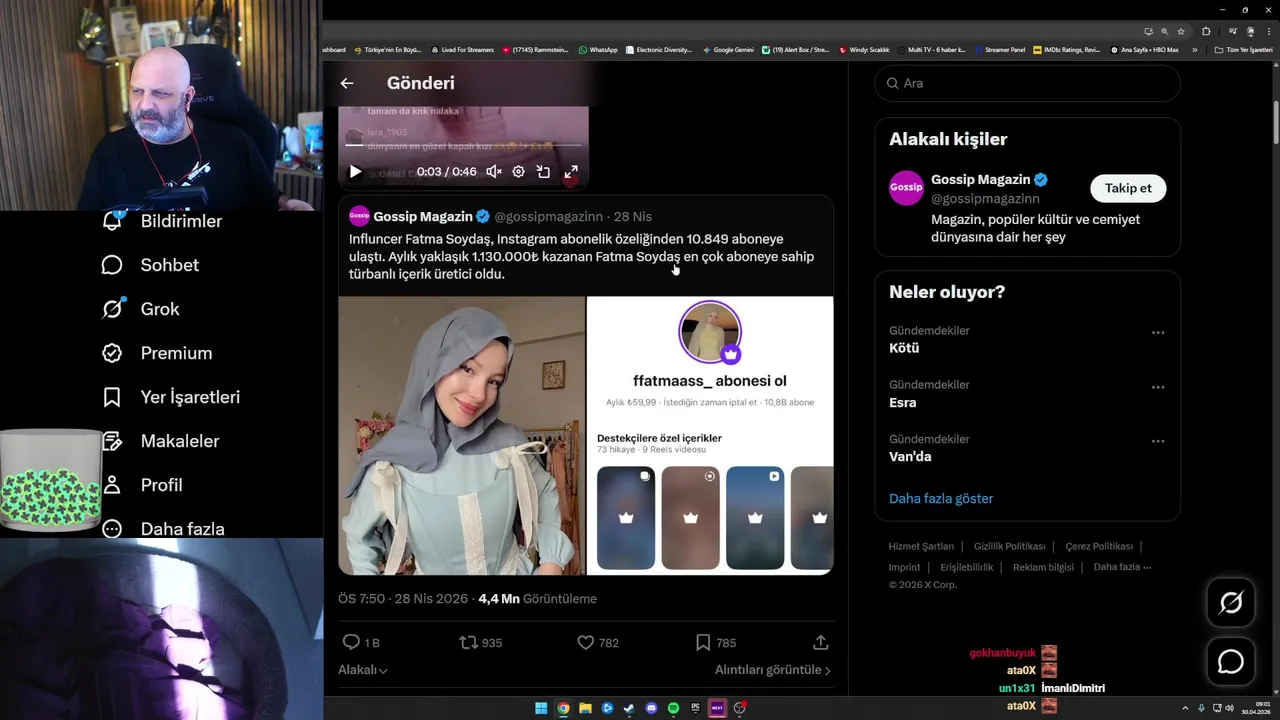This screenshot has width=1280, height=720.
Task: Open the Tüm Yer İşaretleri folder
Action: [1243, 49]
